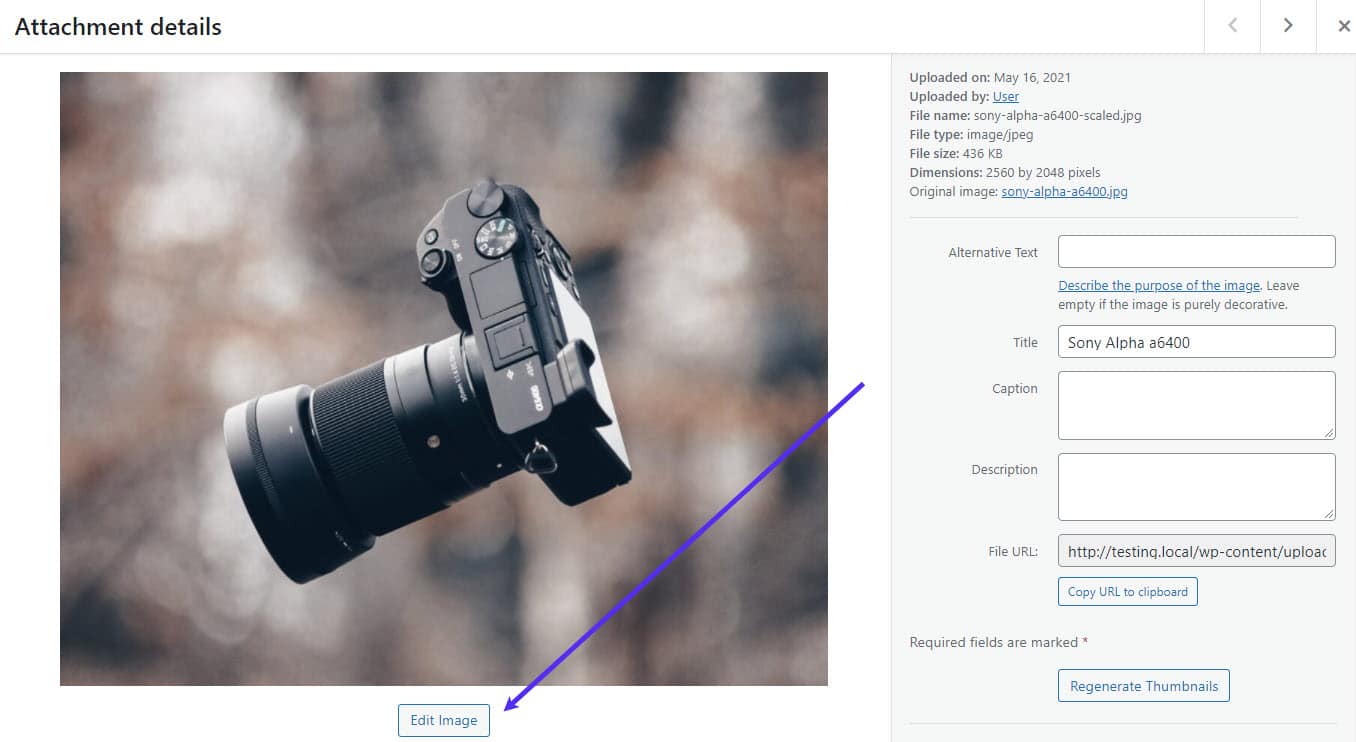
Task: Click the Edit Image button
Action: (444, 720)
